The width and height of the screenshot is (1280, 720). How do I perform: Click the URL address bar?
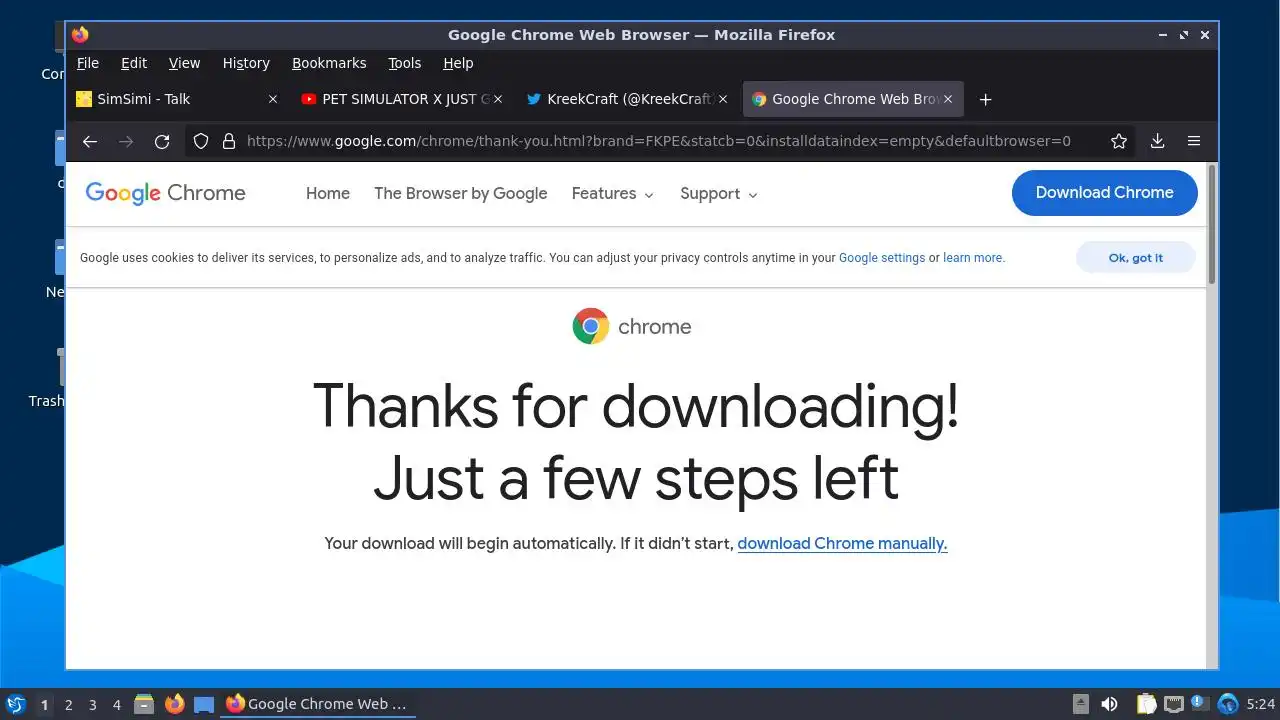tap(660, 141)
